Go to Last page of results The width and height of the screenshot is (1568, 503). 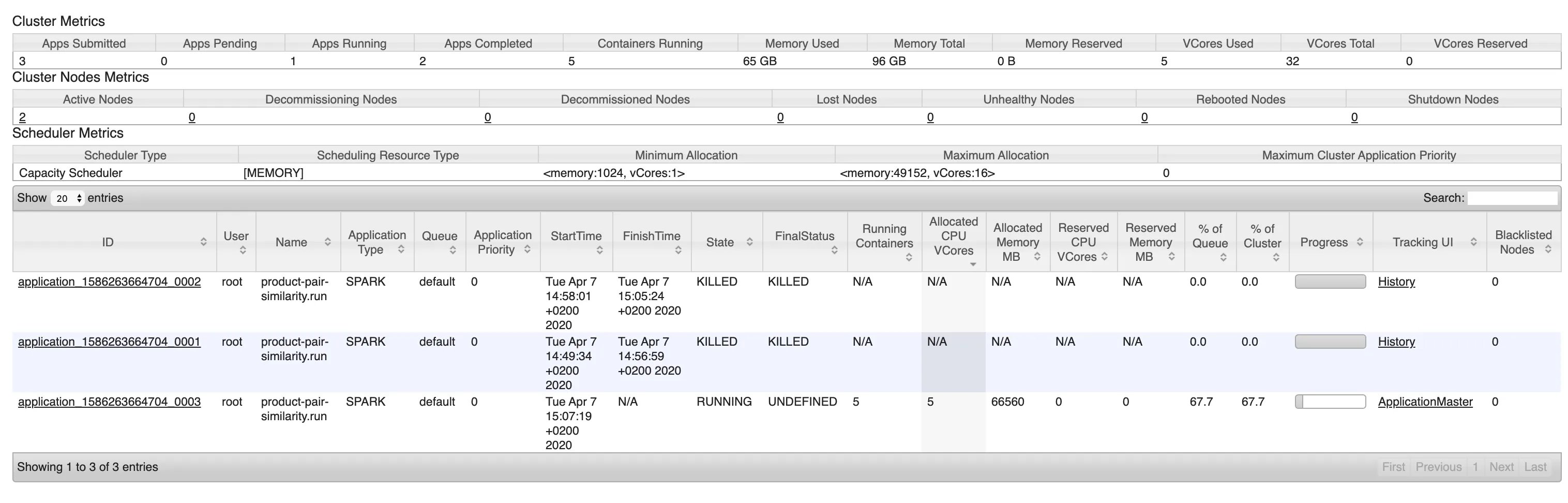point(1536,467)
